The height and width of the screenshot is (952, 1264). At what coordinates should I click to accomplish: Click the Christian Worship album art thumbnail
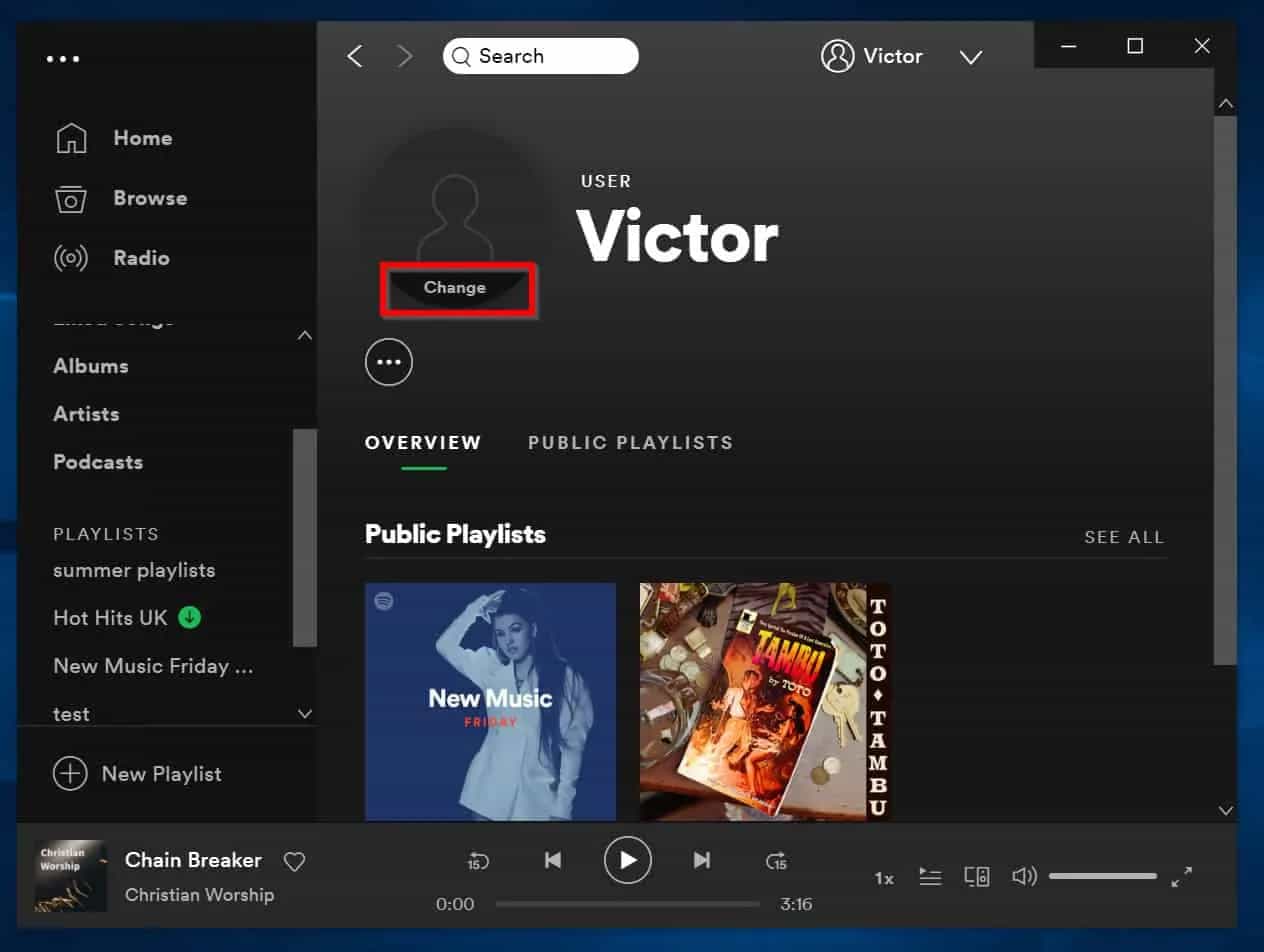pyautogui.click(x=71, y=875)
